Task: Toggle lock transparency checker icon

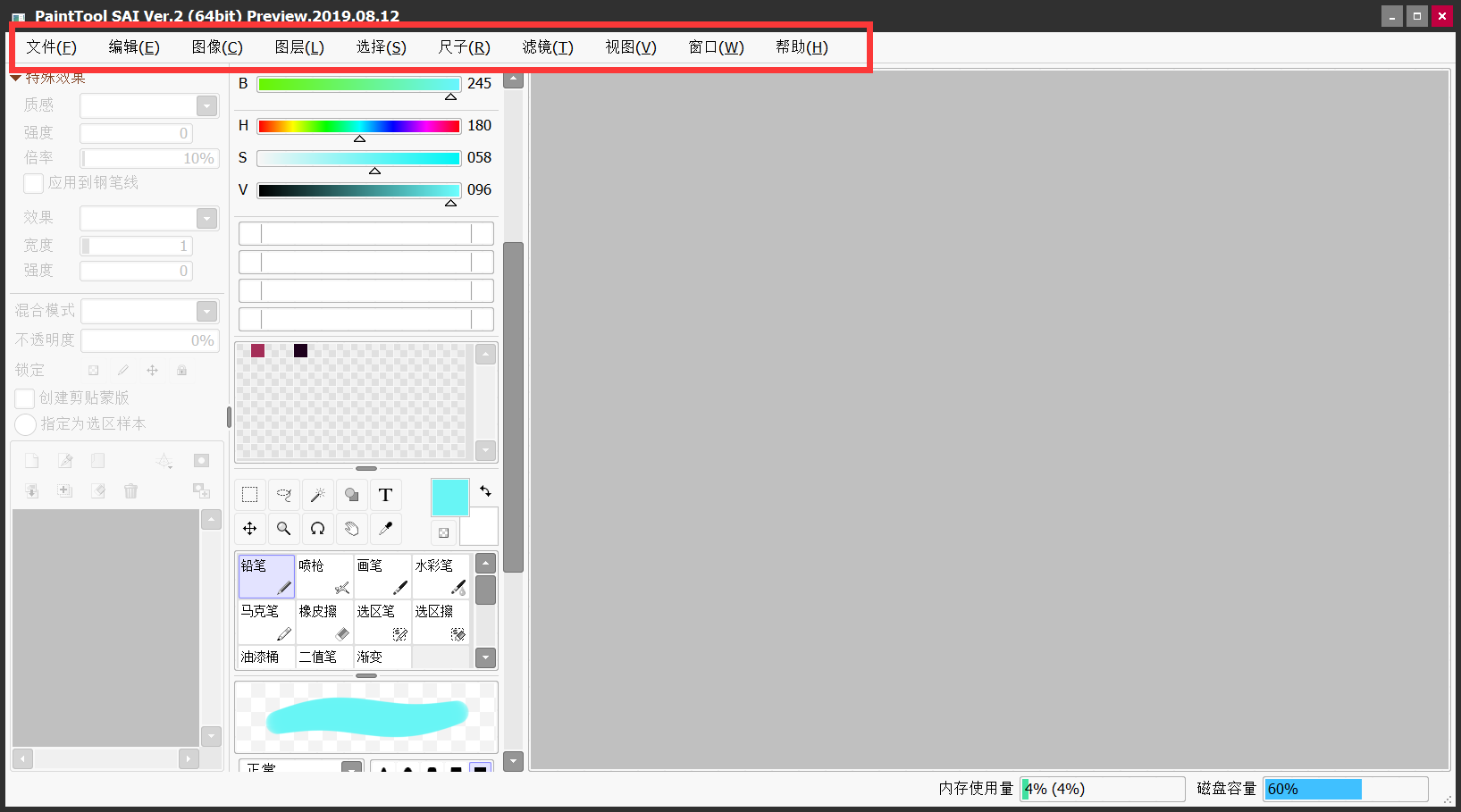Action: click(x=93, y=370)
